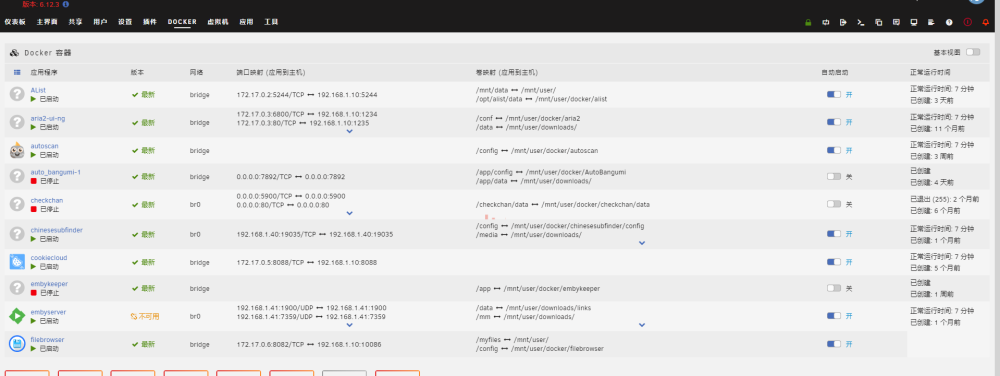
Task: Click the filebrowser container name link
Action: click(x=47, y=340)
